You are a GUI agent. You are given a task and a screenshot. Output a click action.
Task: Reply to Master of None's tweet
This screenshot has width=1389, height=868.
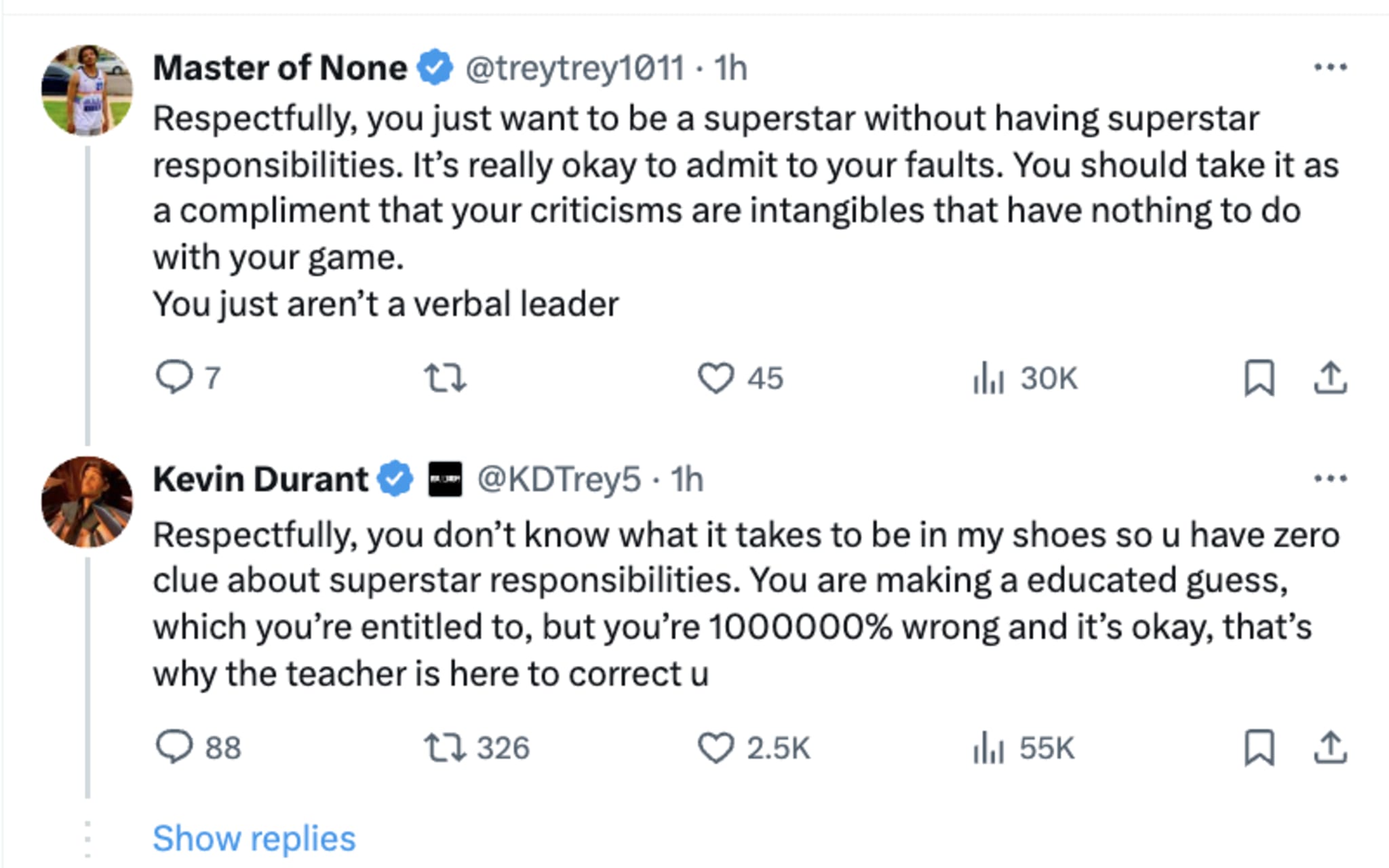174,377
